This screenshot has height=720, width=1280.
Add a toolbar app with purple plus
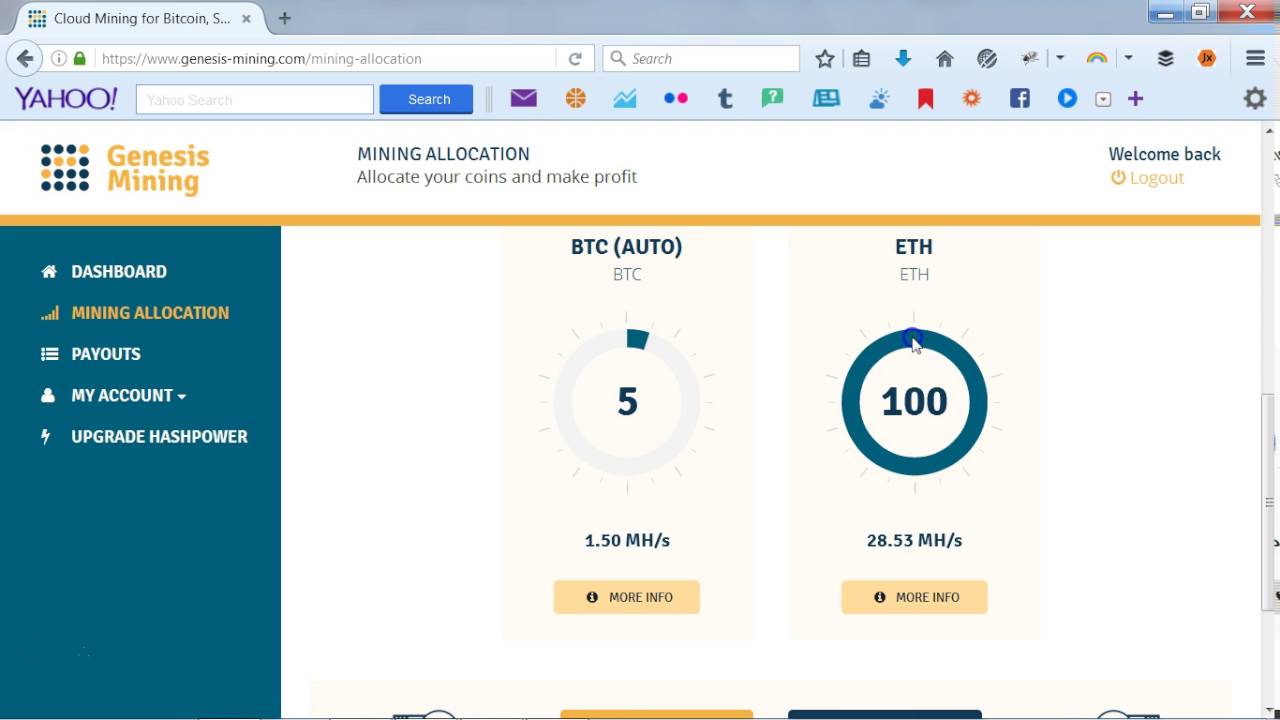1135,98
